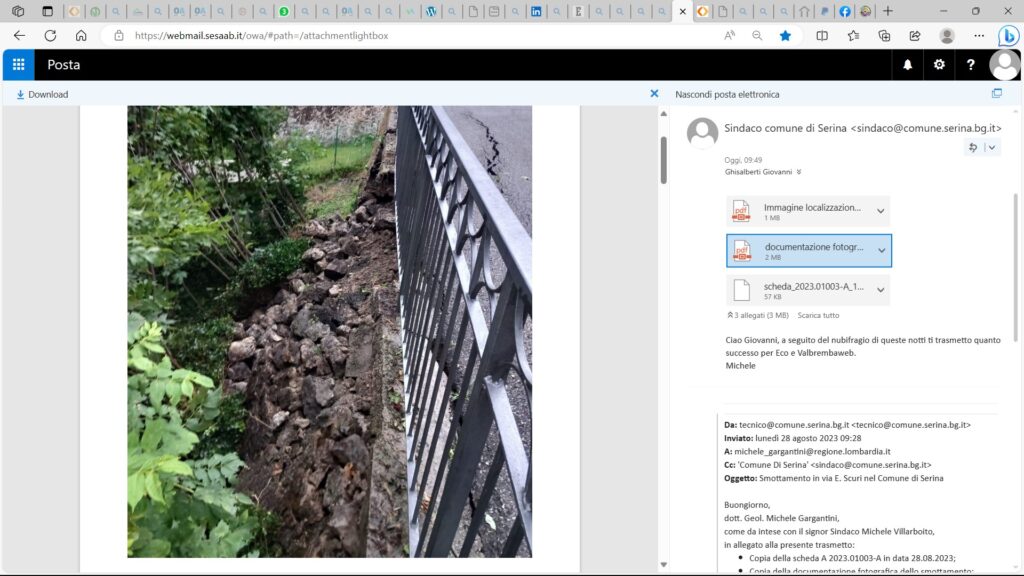Screen dimensions: 1024x576
Task: Open email in separate window icon
Action: point(996,94)
